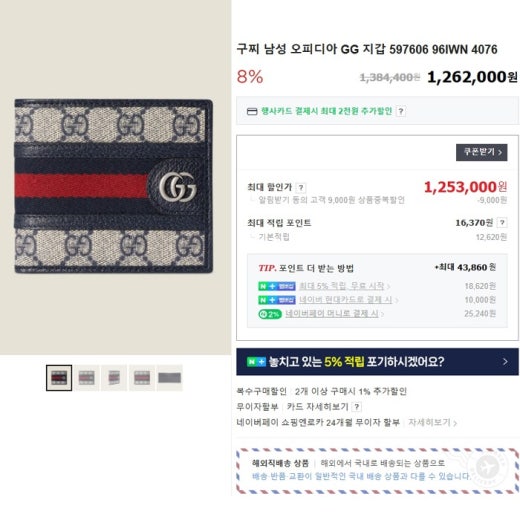Click the 쿠폰받기 button
The image size is (520, 520).
point(481,152)
